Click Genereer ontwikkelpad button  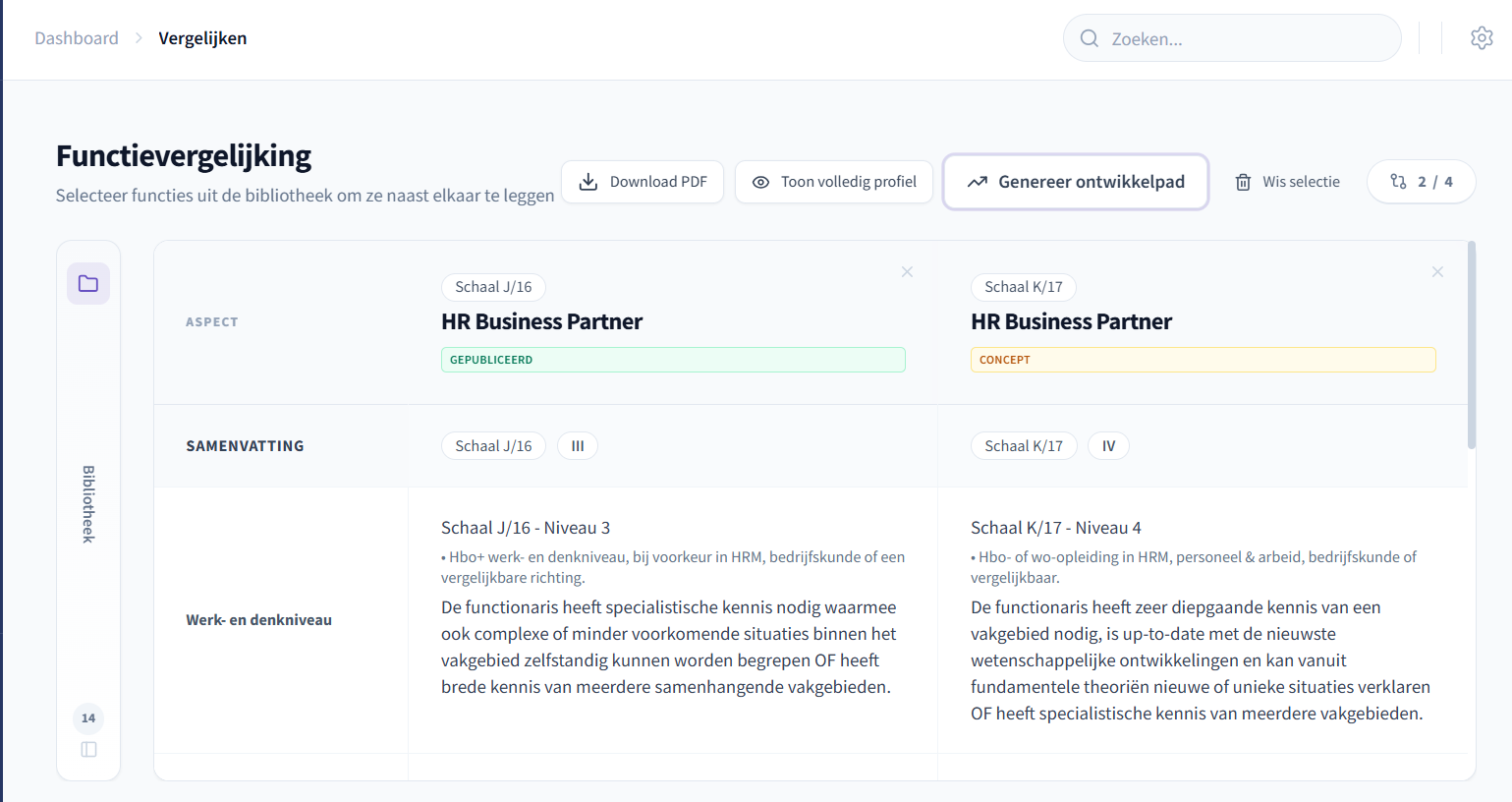1076,182
